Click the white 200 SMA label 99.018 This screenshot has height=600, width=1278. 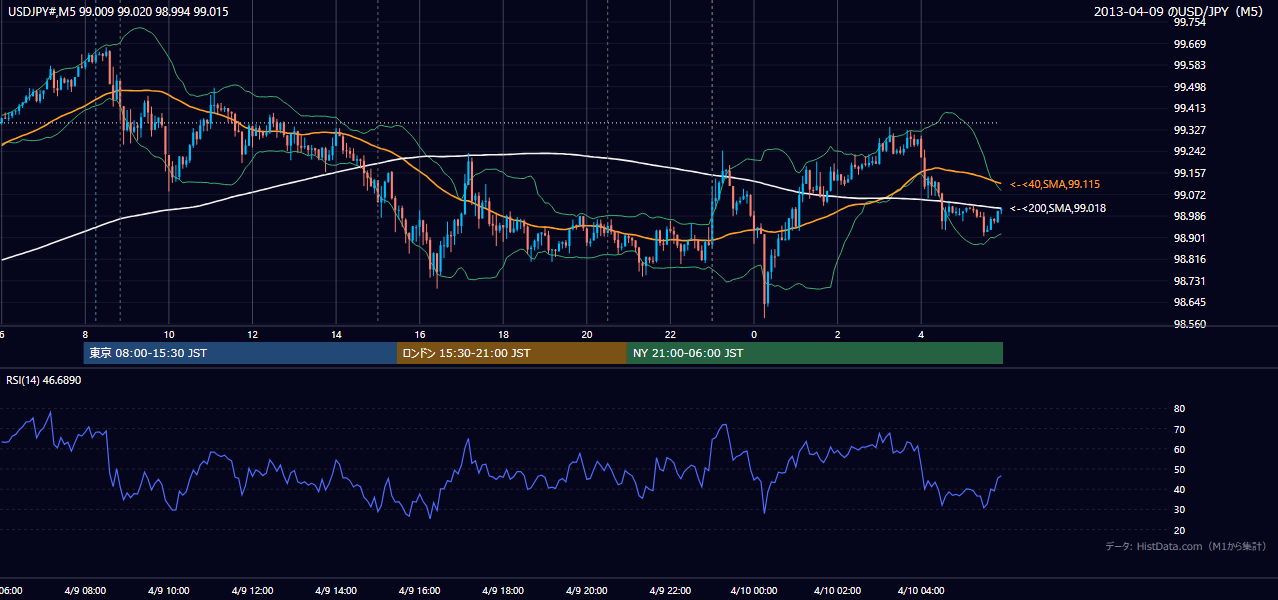[1058, 208]
